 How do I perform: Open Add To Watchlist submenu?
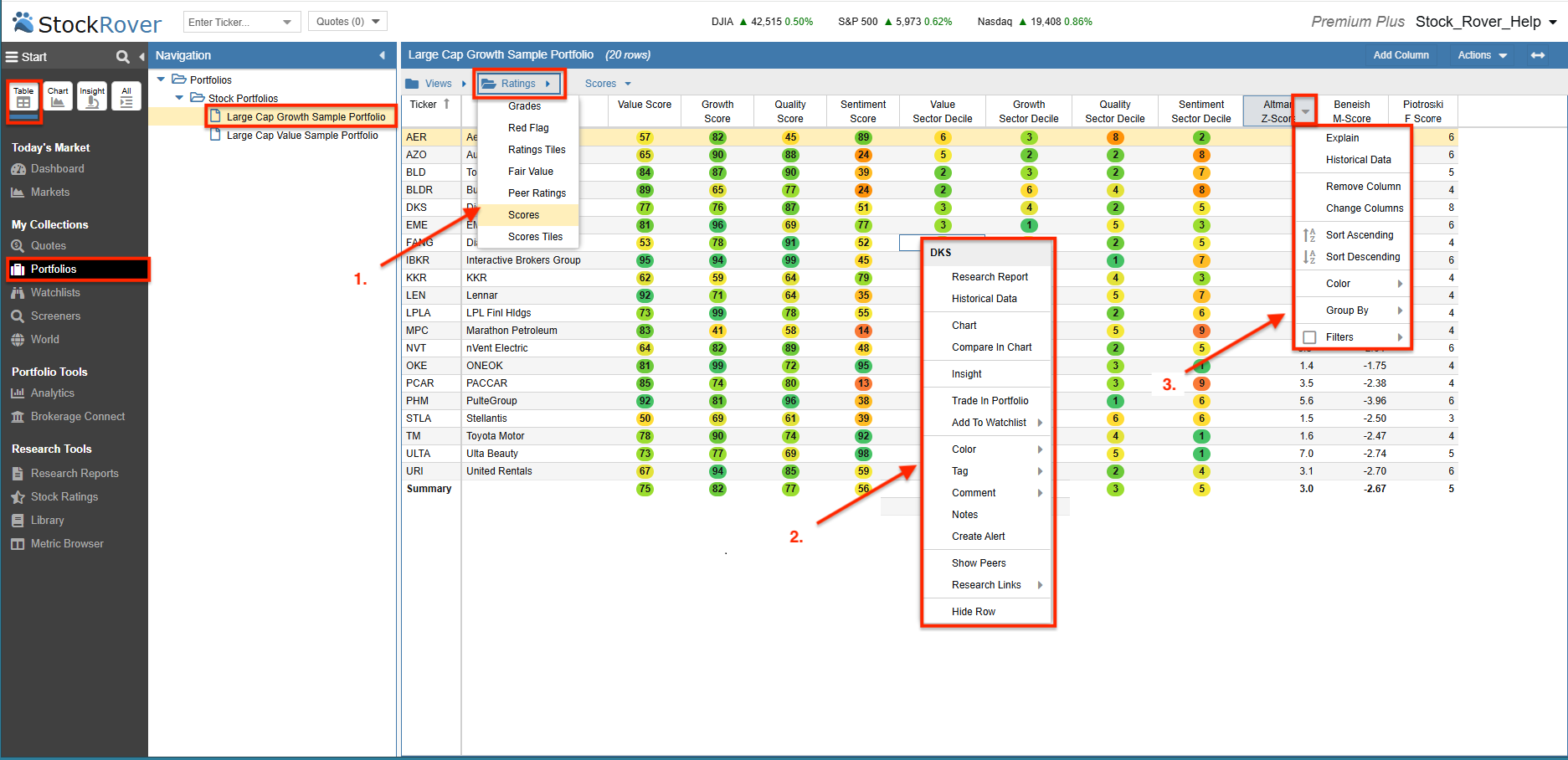(x=989, y=423)
